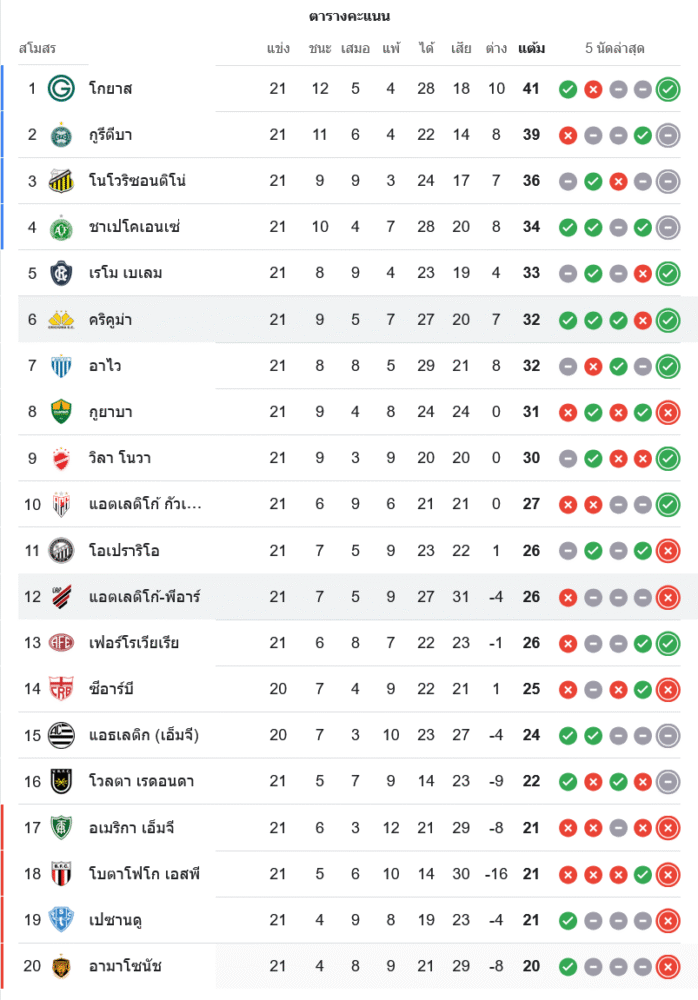Click the อามาโซนัช team logo
The height and width of the screenshot is (1000, 698).
tap(62, 966)
